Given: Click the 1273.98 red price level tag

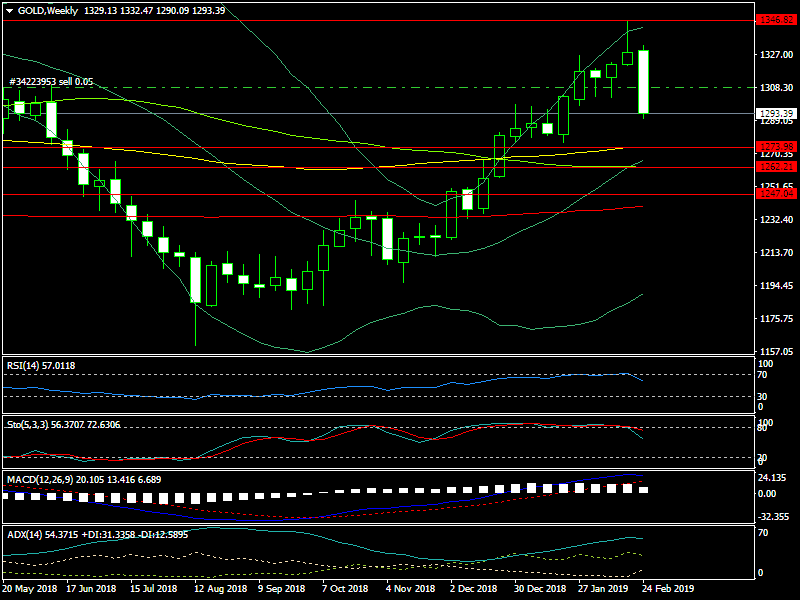Looking at the screenshot, I should (x=777, y=146).
